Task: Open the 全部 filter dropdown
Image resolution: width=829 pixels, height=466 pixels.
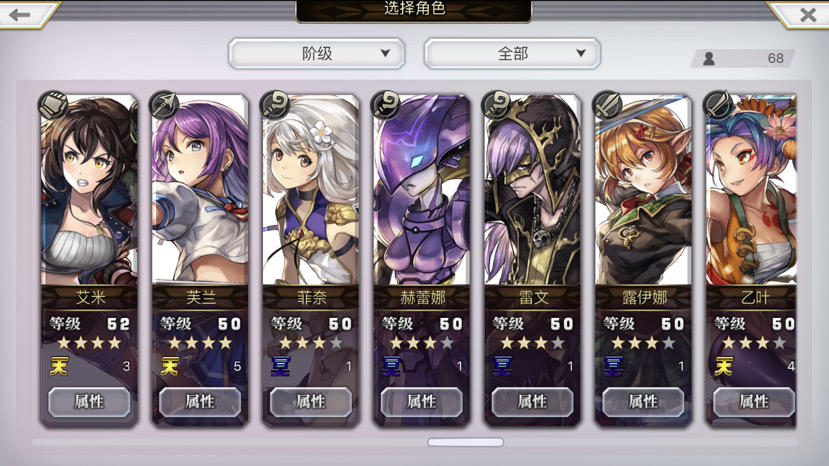Action: 512,53
